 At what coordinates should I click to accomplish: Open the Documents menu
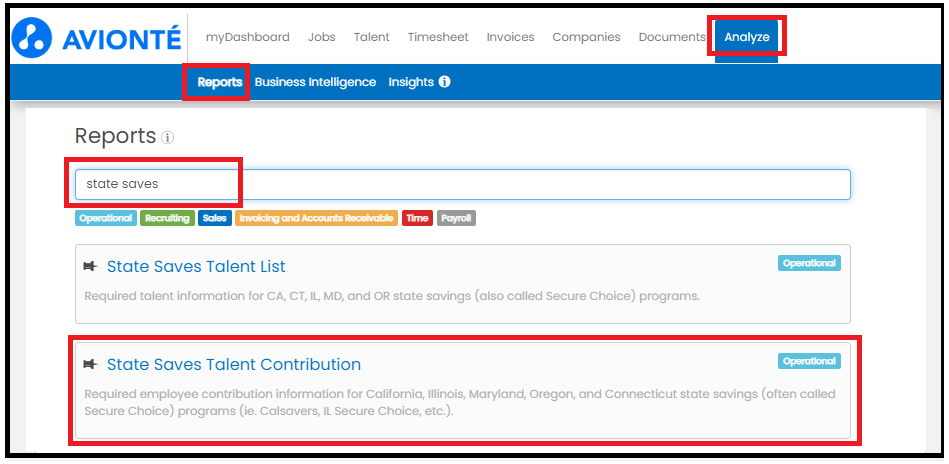[x=672, y=37]
